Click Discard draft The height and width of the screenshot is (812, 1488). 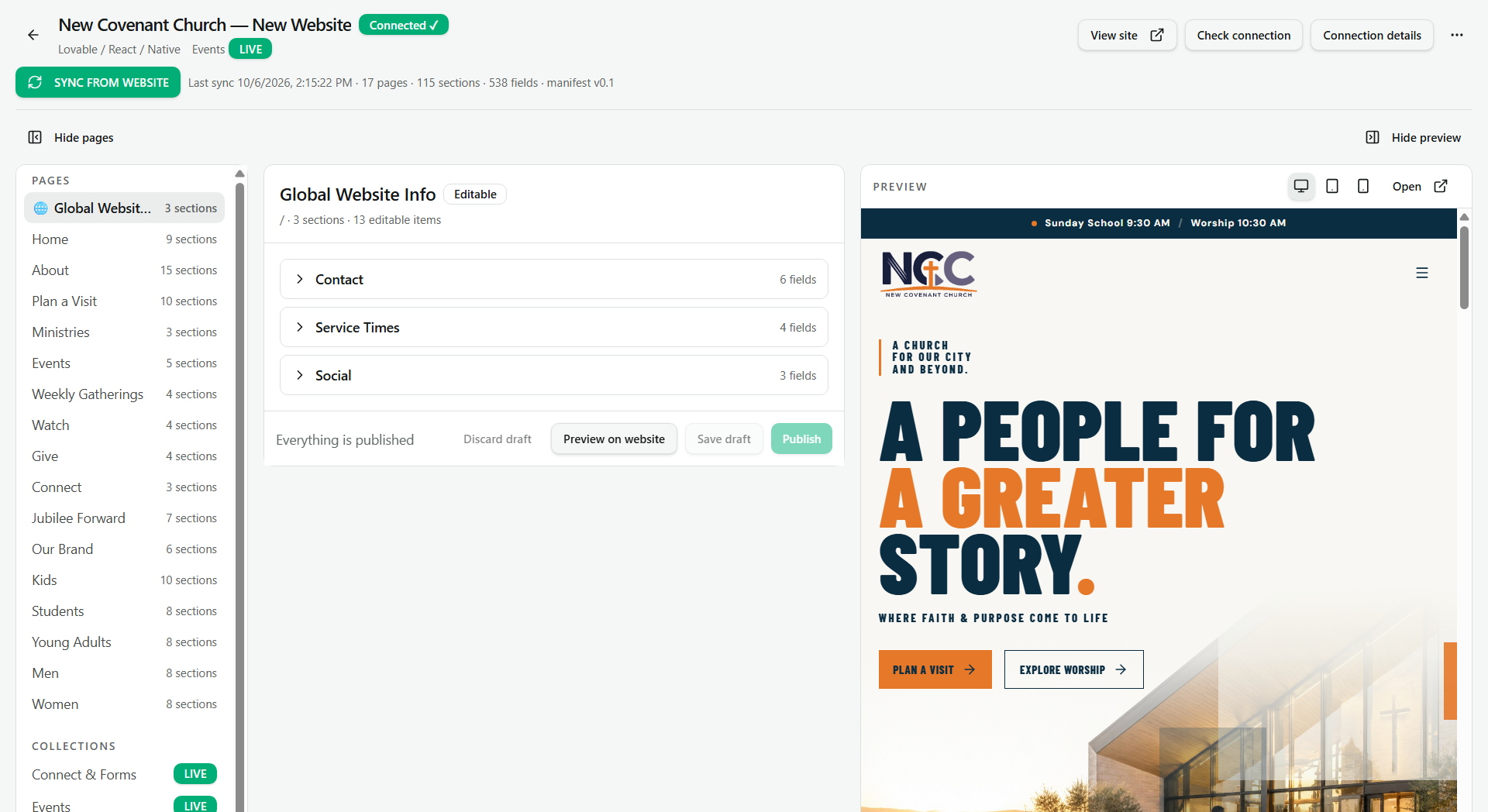498,439
